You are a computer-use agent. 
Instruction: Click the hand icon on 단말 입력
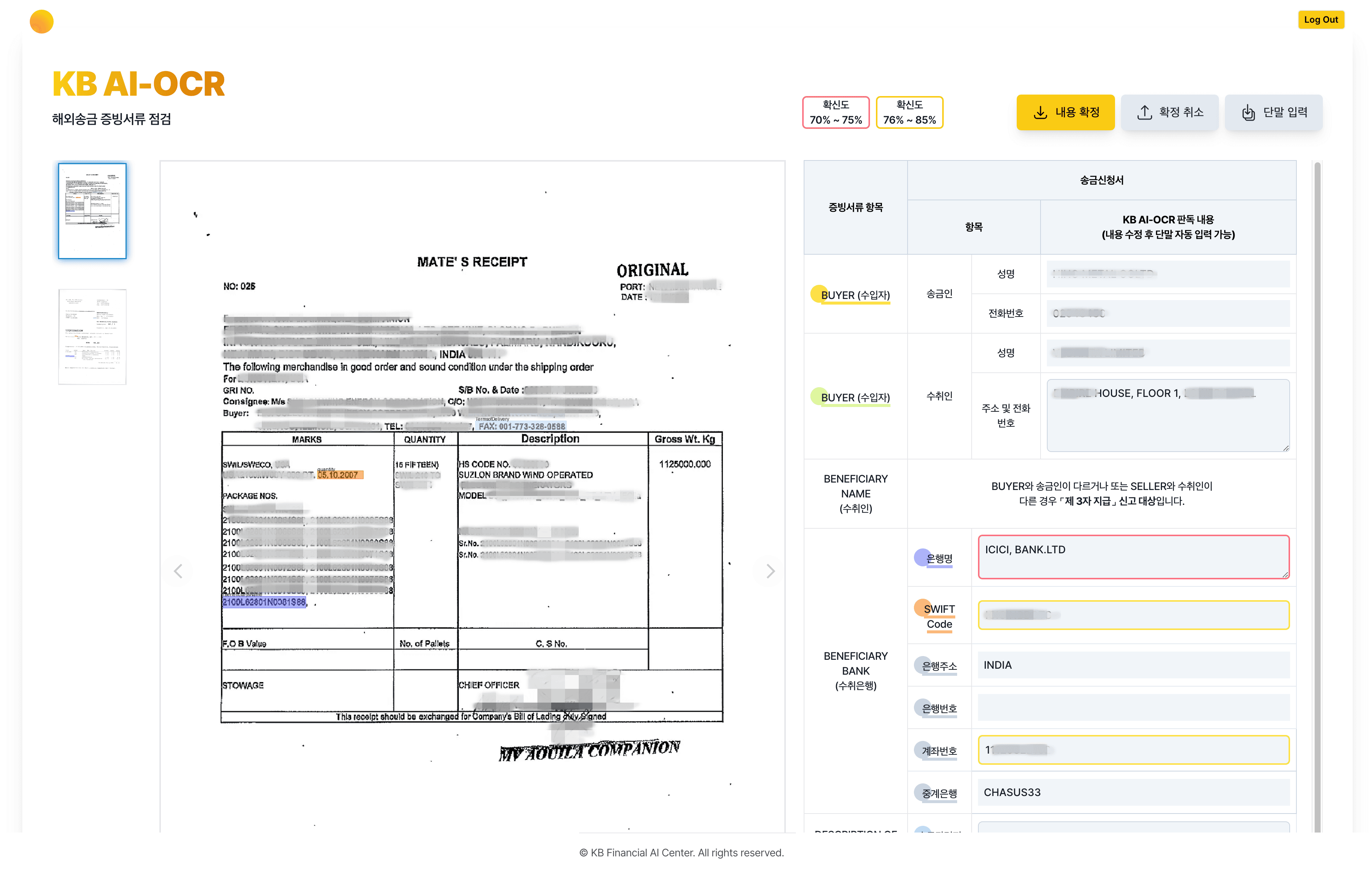click(1248, 112)
